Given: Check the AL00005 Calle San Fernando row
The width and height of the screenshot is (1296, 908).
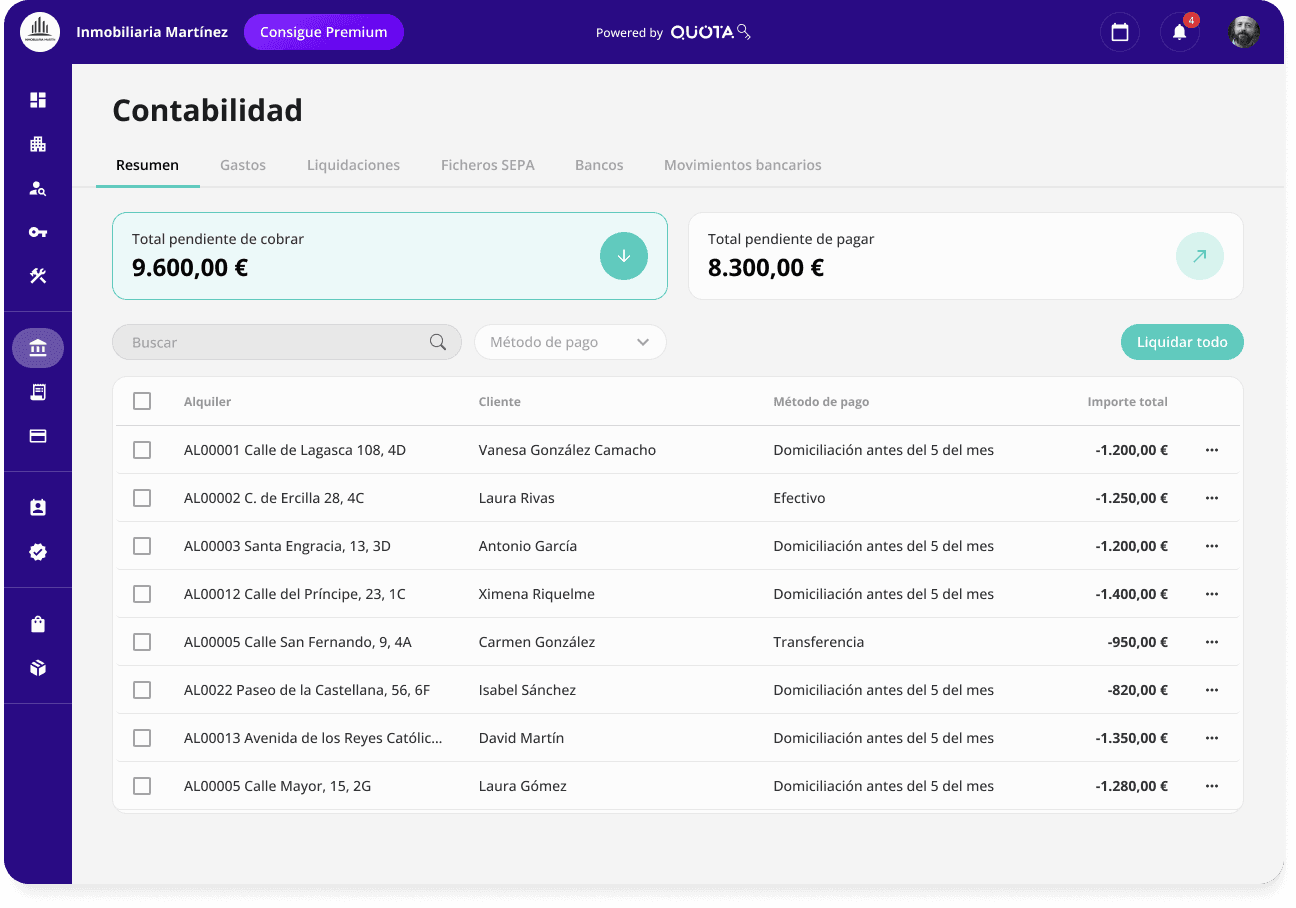Looking at the screenshot, I should point(142,642).
